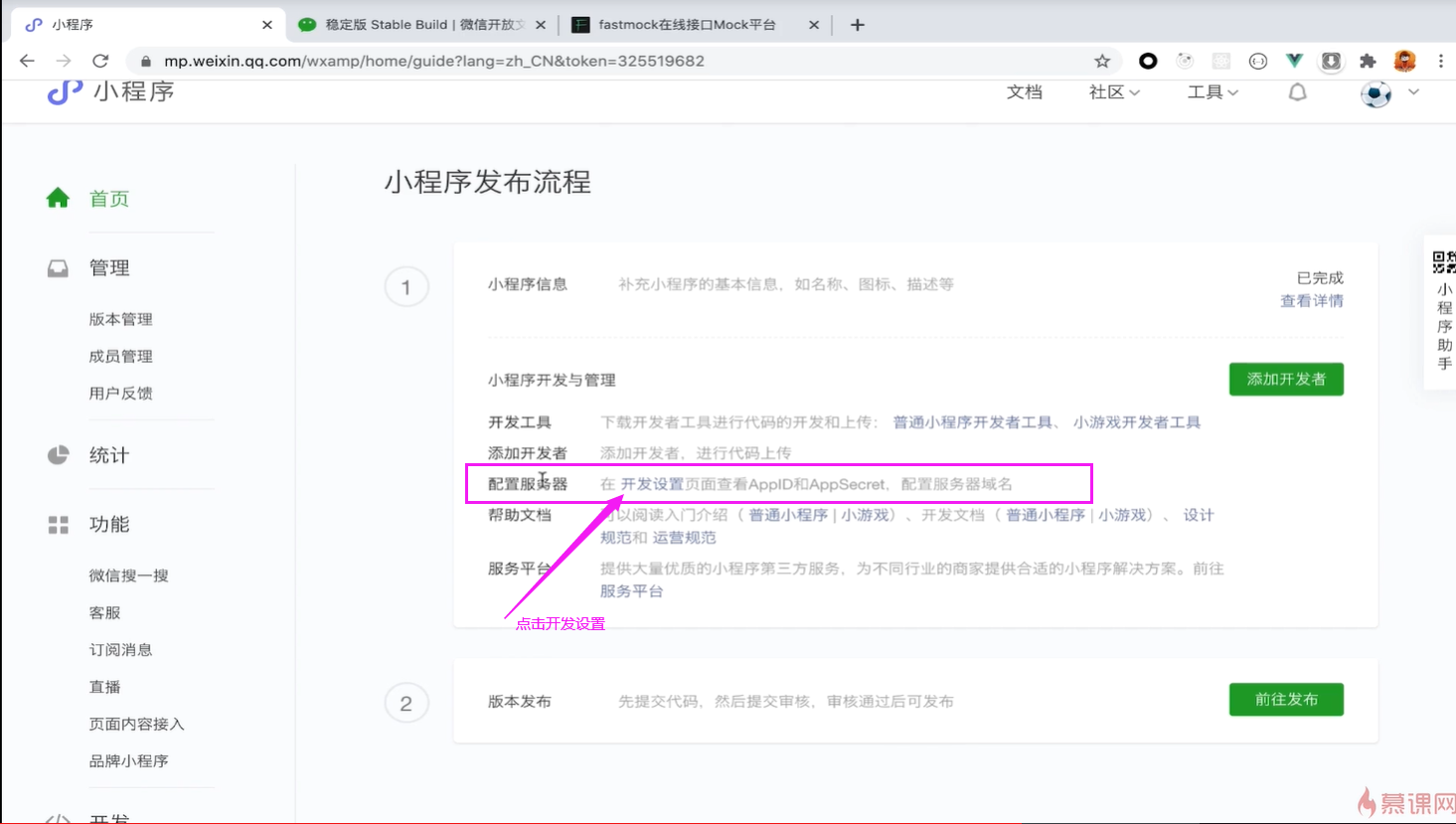Open 设计 规范 link in 帮助文档
Image resolution: width=1456 pixels, height=824 pixels.
click(1198, 515)
